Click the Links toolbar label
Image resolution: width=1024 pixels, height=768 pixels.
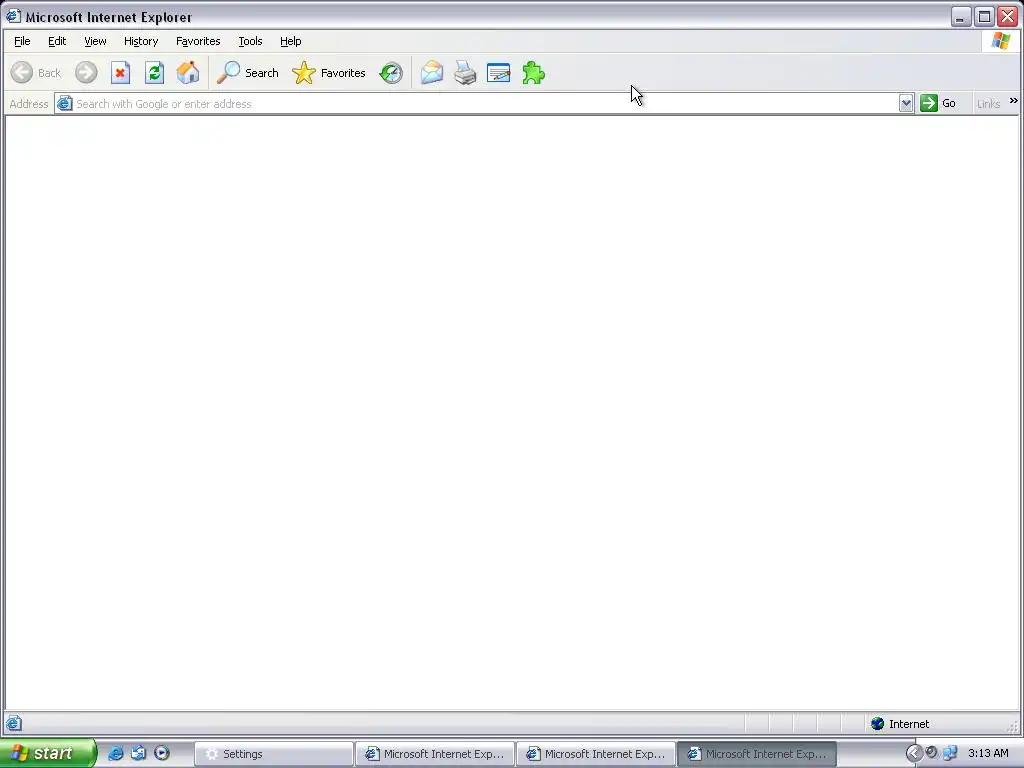click(x=988, y=104)
